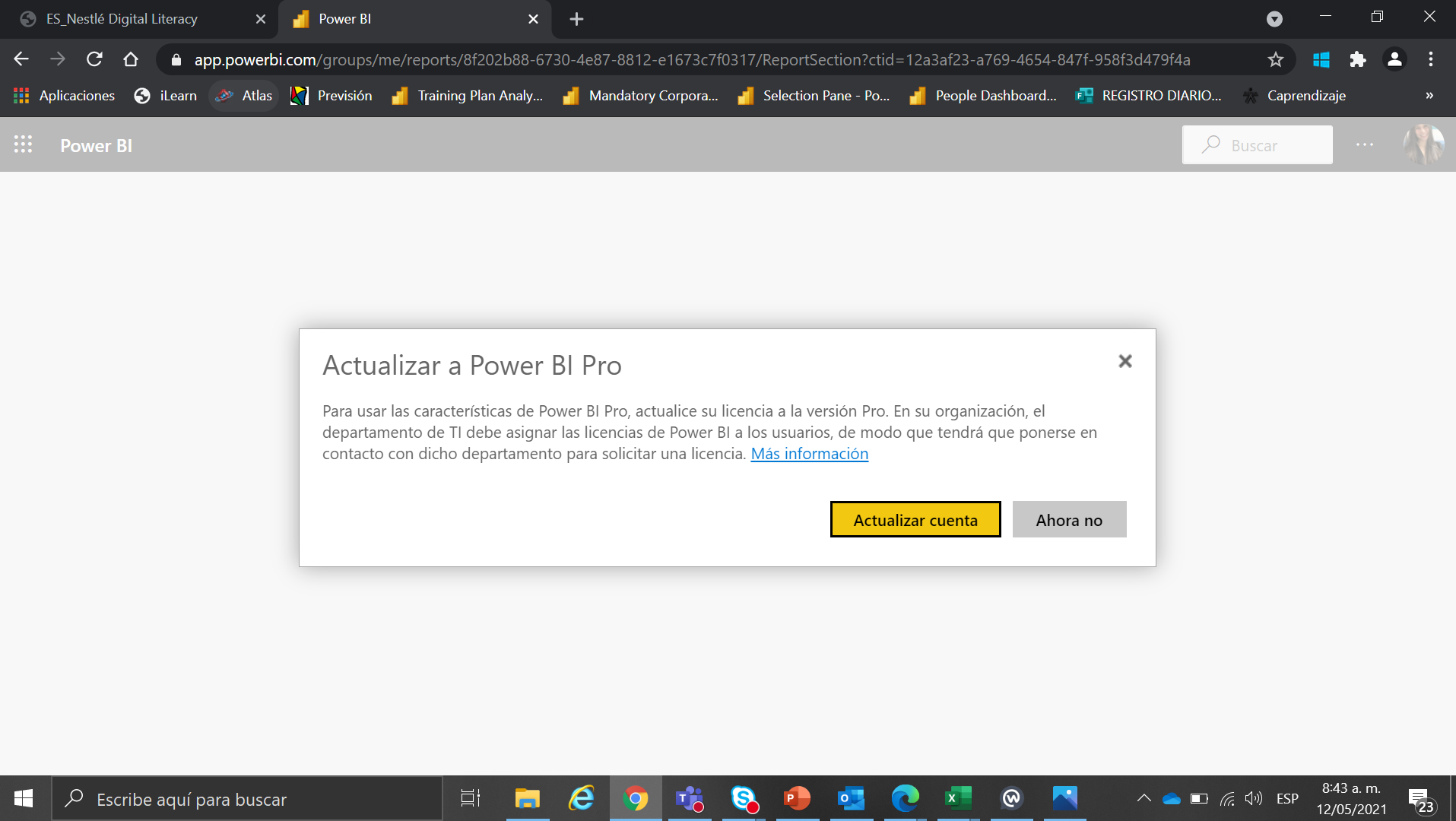Open the Caprendizaje bookmark
1456x821 pixels.
(1294, 96)
